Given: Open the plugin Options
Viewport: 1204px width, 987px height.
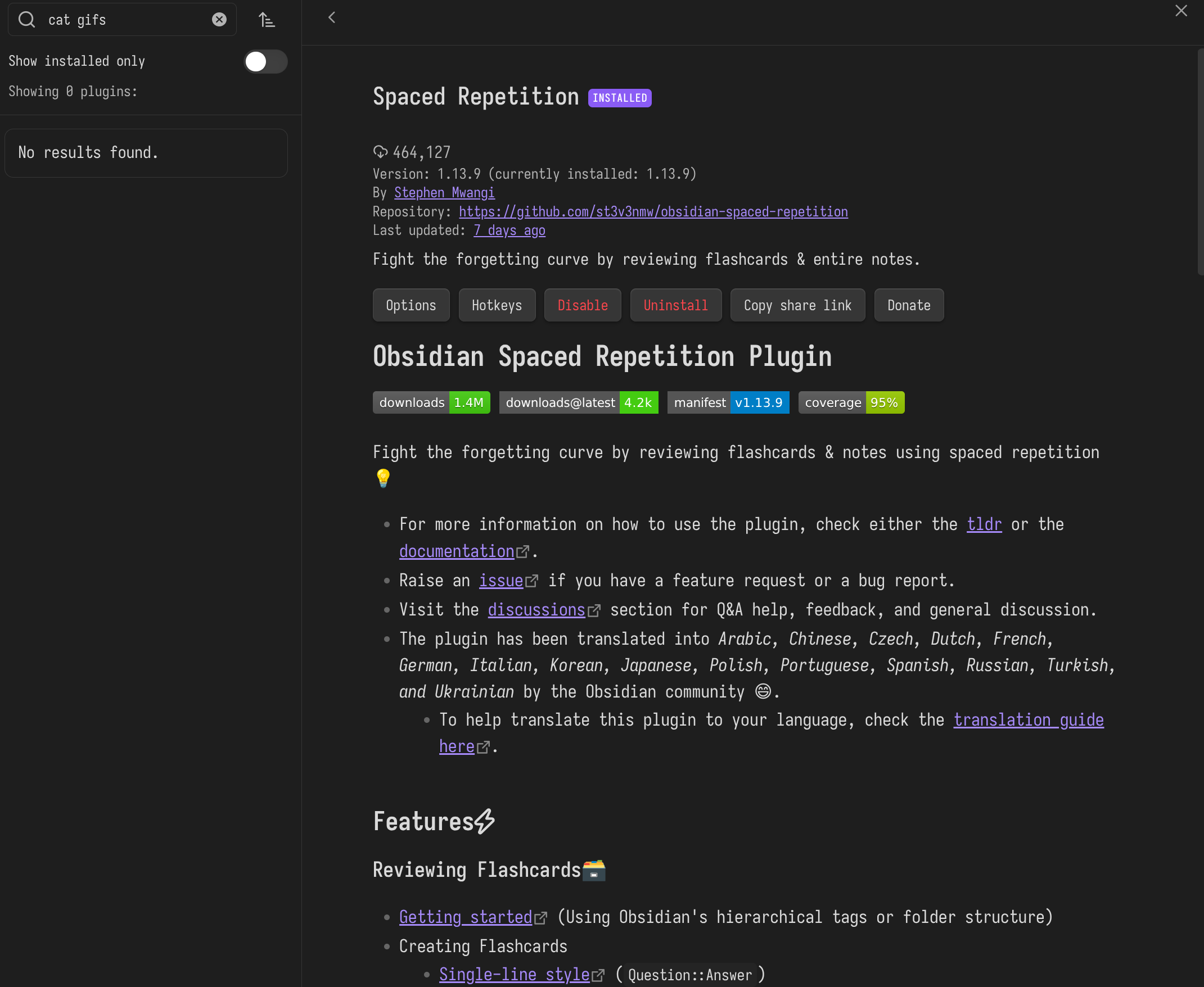Looking at the screenshot, I should 411,305.
